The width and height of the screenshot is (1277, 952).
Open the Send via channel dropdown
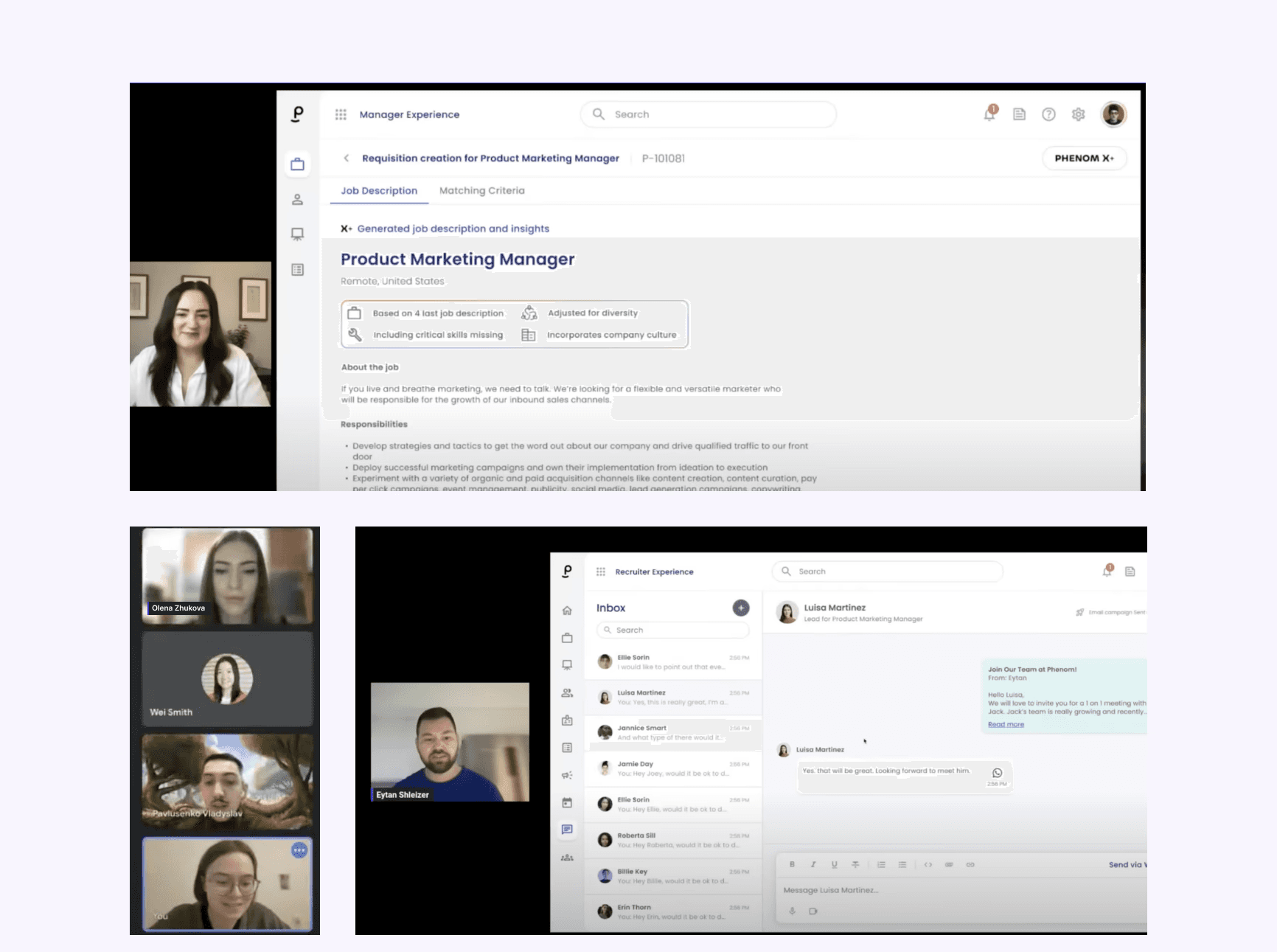click(1127, 864)
